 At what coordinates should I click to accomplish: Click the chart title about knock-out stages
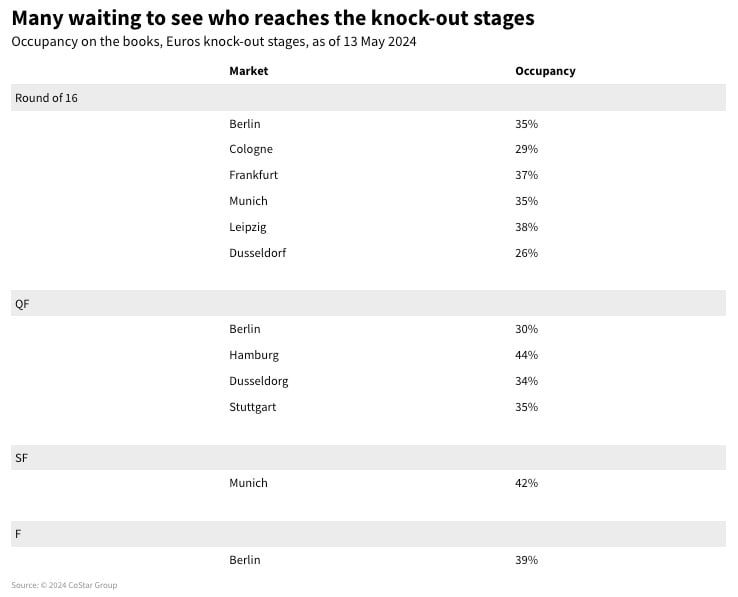coord(272,18)
